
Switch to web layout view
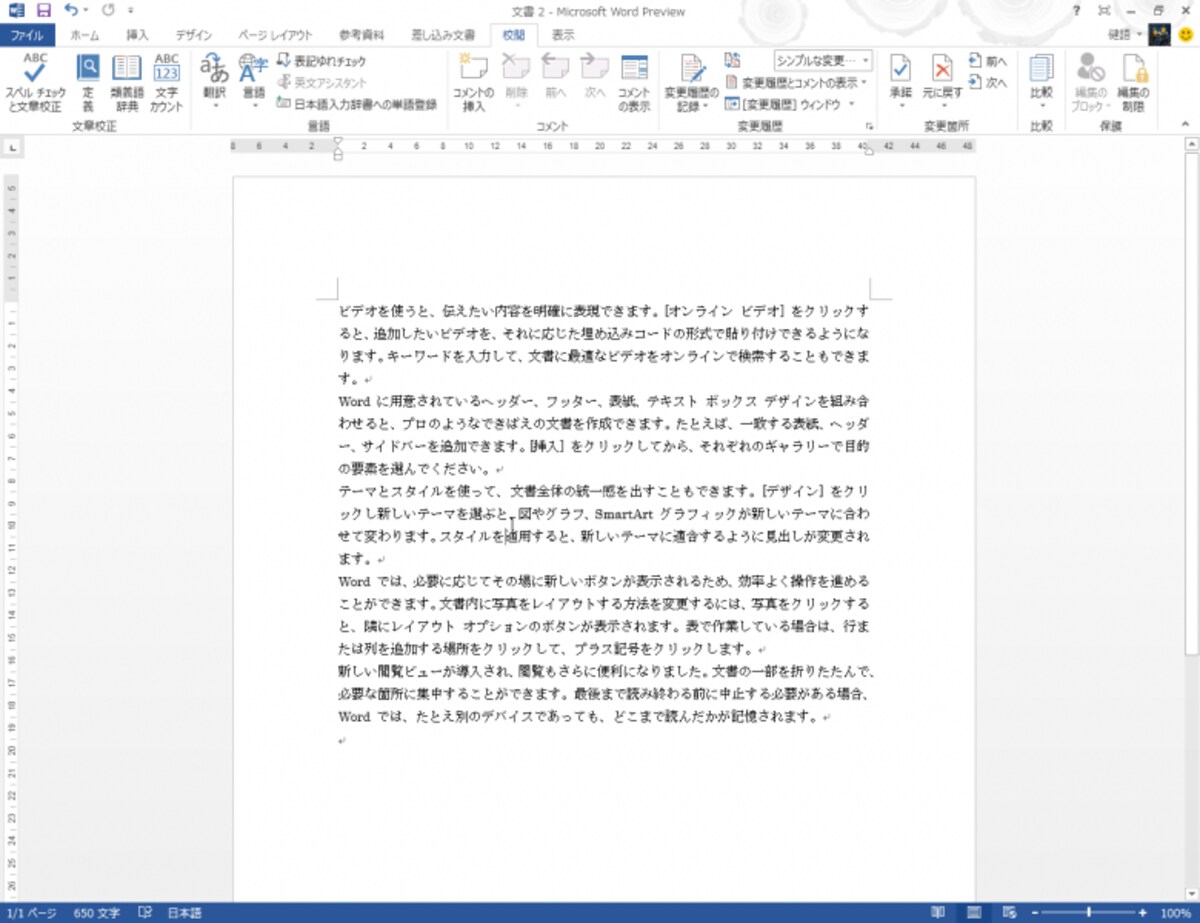1008,913
